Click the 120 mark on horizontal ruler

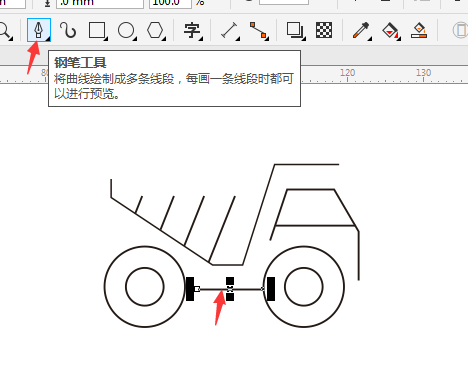click(x=347, y=72)
